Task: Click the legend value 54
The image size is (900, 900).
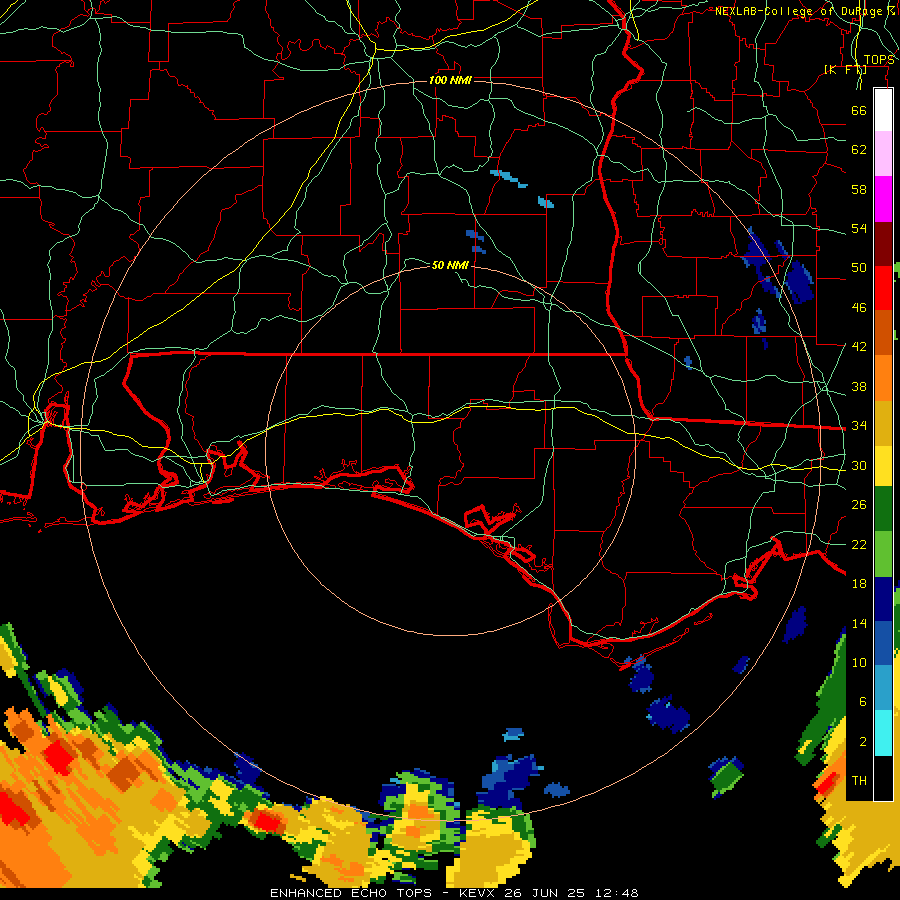Action: (x=859, y=228)
